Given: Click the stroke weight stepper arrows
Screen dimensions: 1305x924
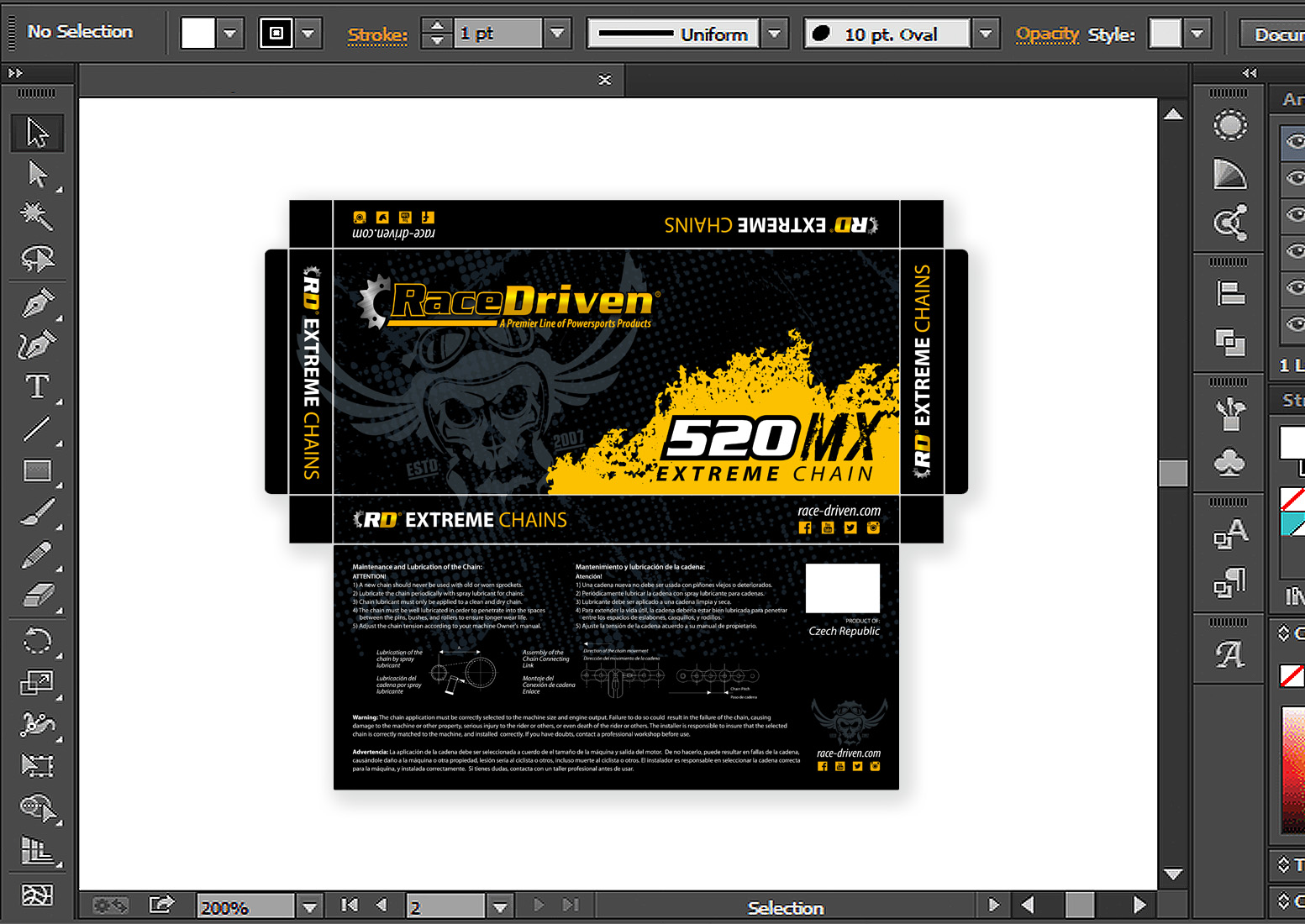Looking at the screenshot, I should point(437,34).
